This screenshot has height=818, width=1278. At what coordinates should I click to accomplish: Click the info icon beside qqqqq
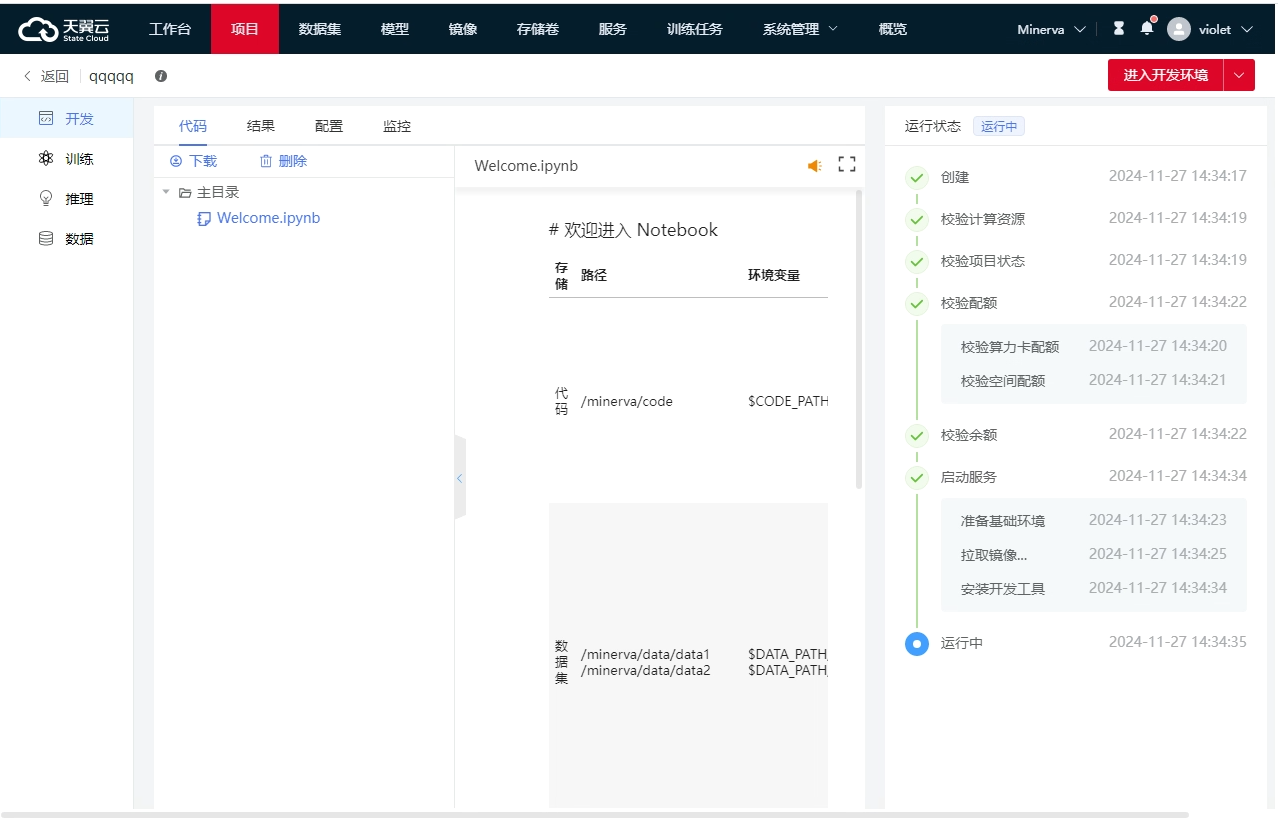click(x=161, y=76)
